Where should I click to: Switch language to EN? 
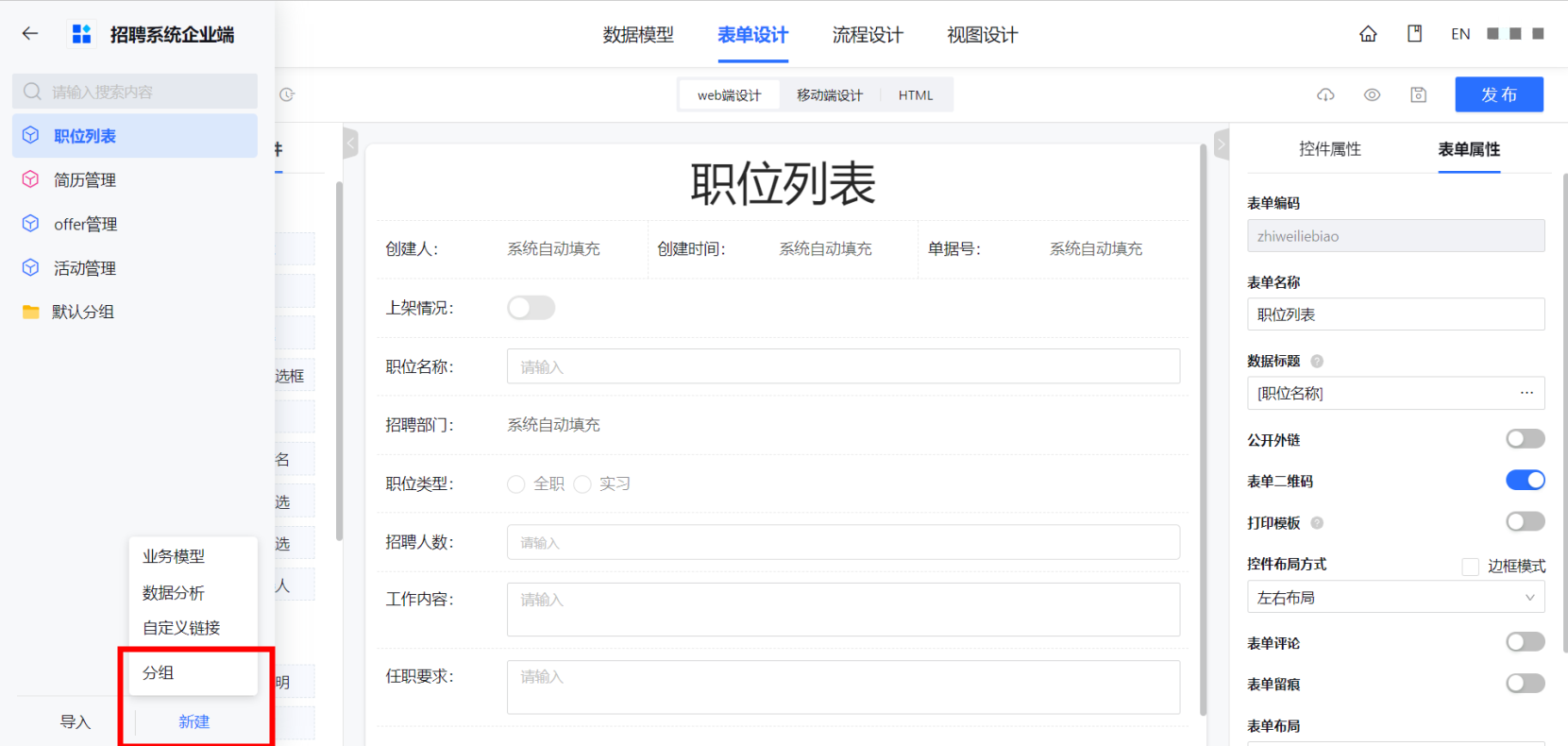(x=1460, y=34)
